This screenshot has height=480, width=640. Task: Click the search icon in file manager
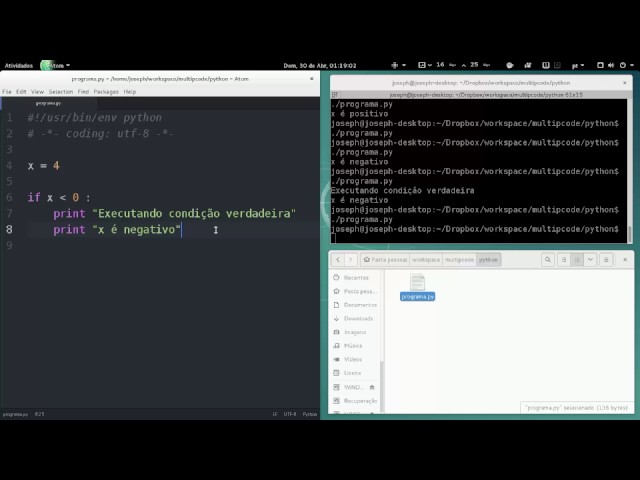548,260
